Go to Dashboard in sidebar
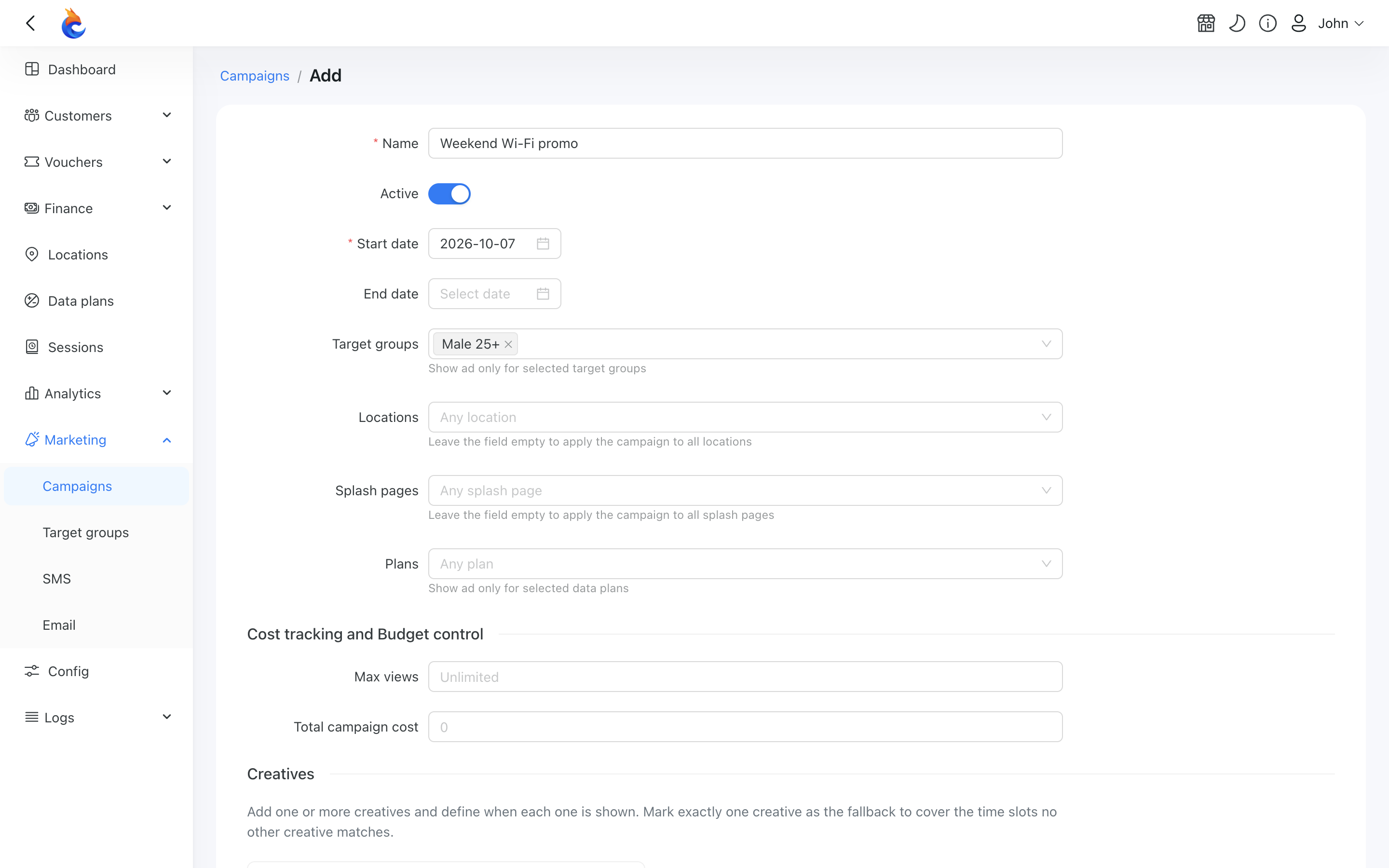 point(96,69)
